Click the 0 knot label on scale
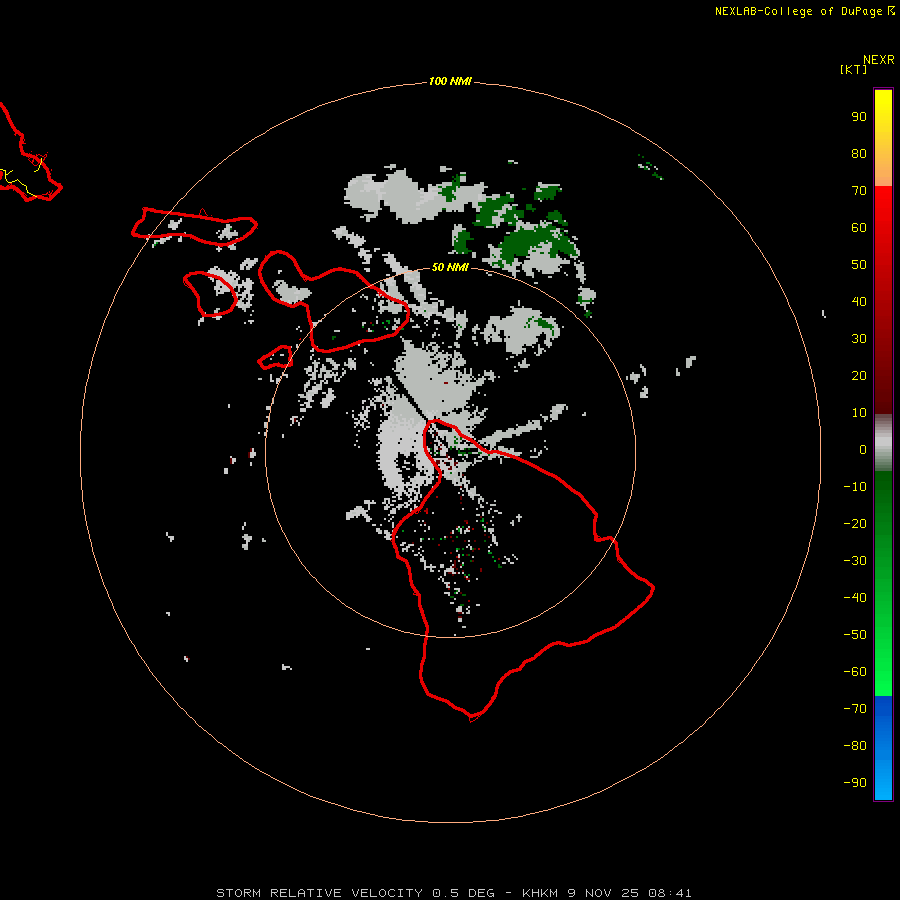Screen dimensions: 900x900 (x=863, y=449)
